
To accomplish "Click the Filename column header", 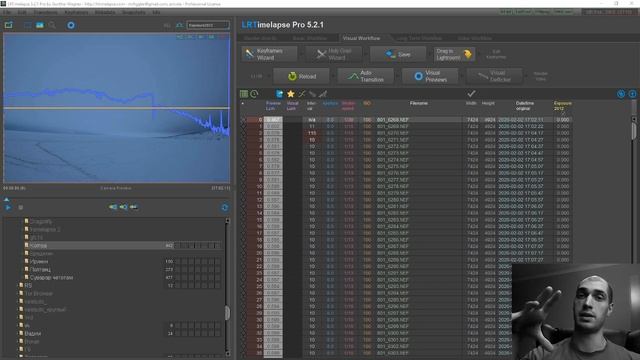I will 418,103.
